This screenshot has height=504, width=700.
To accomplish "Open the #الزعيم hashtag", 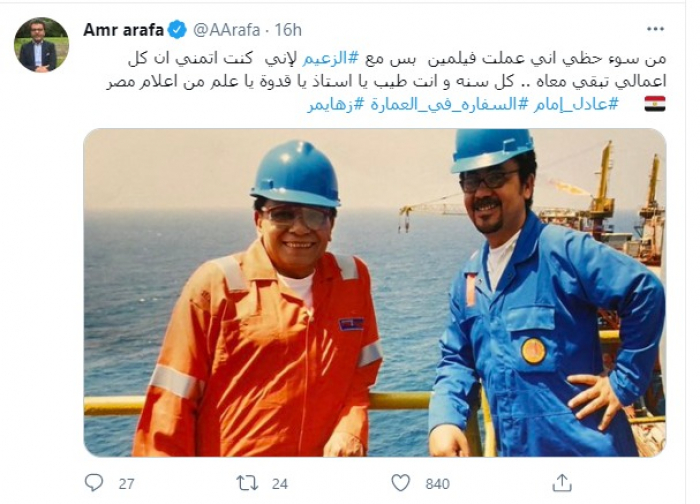I will [331, 58].
